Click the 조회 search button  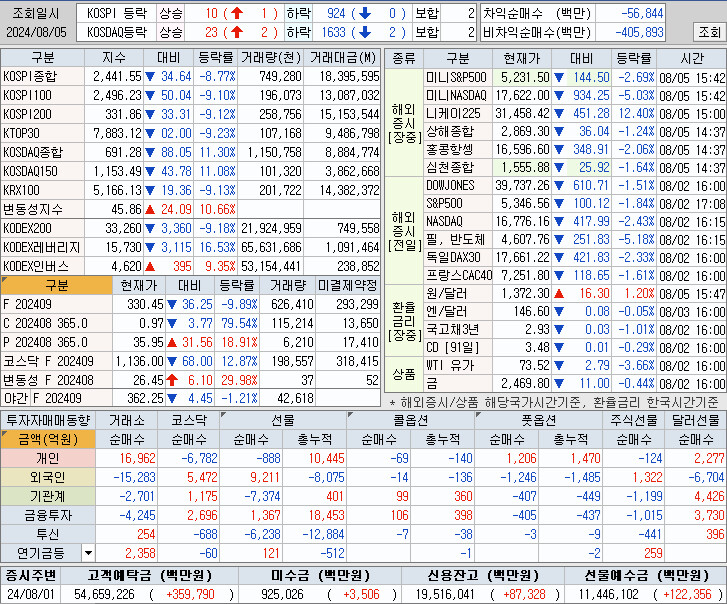pyautogui.click(x=708, y=32)
